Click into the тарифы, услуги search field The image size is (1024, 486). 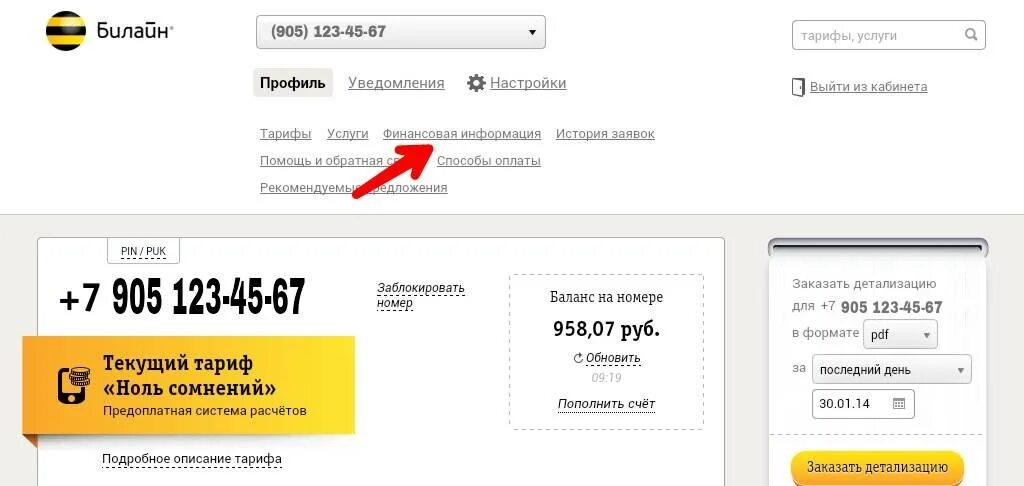(x=877, y=35)
